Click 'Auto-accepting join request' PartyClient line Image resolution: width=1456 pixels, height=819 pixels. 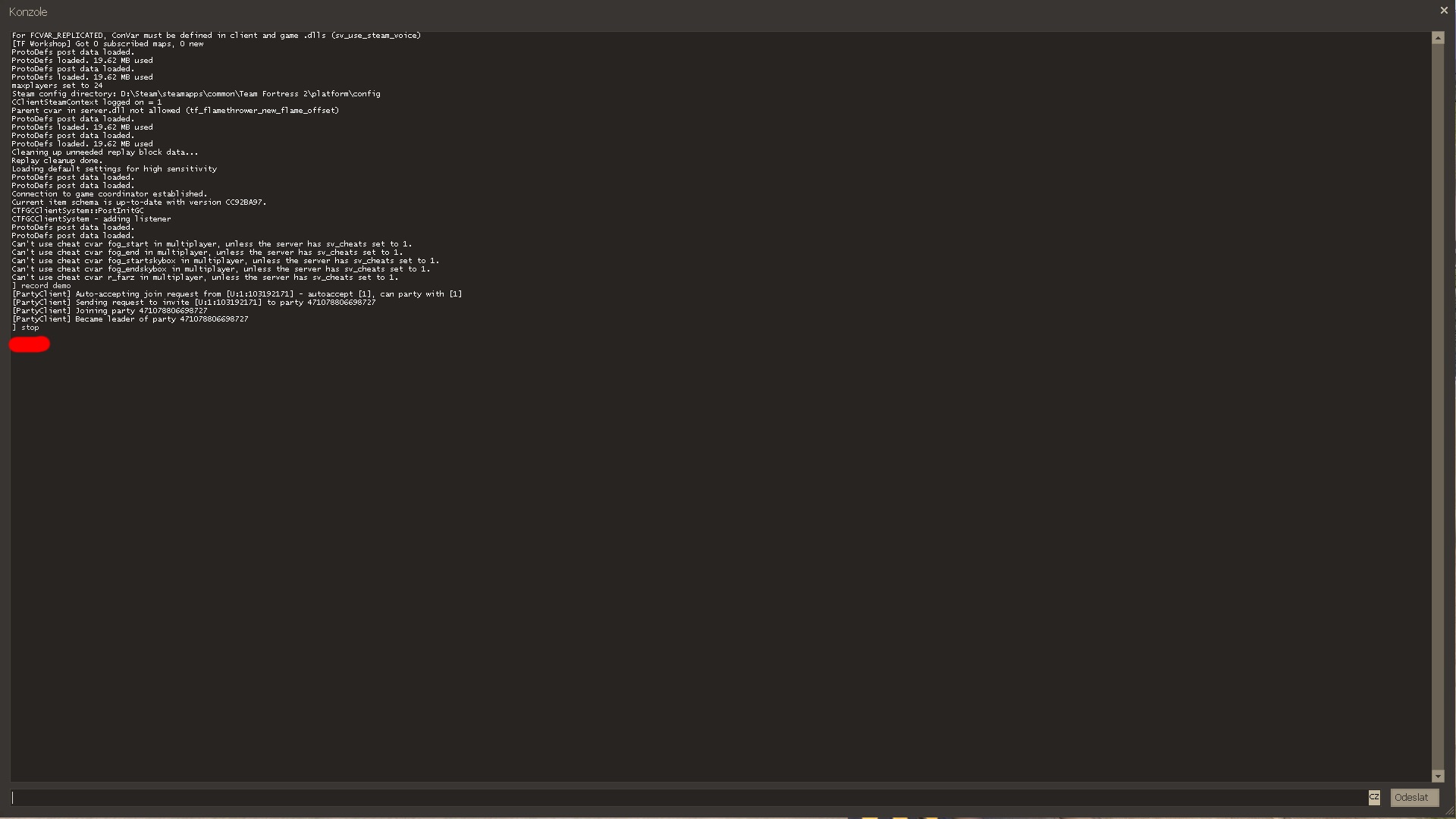pos(237,294)
